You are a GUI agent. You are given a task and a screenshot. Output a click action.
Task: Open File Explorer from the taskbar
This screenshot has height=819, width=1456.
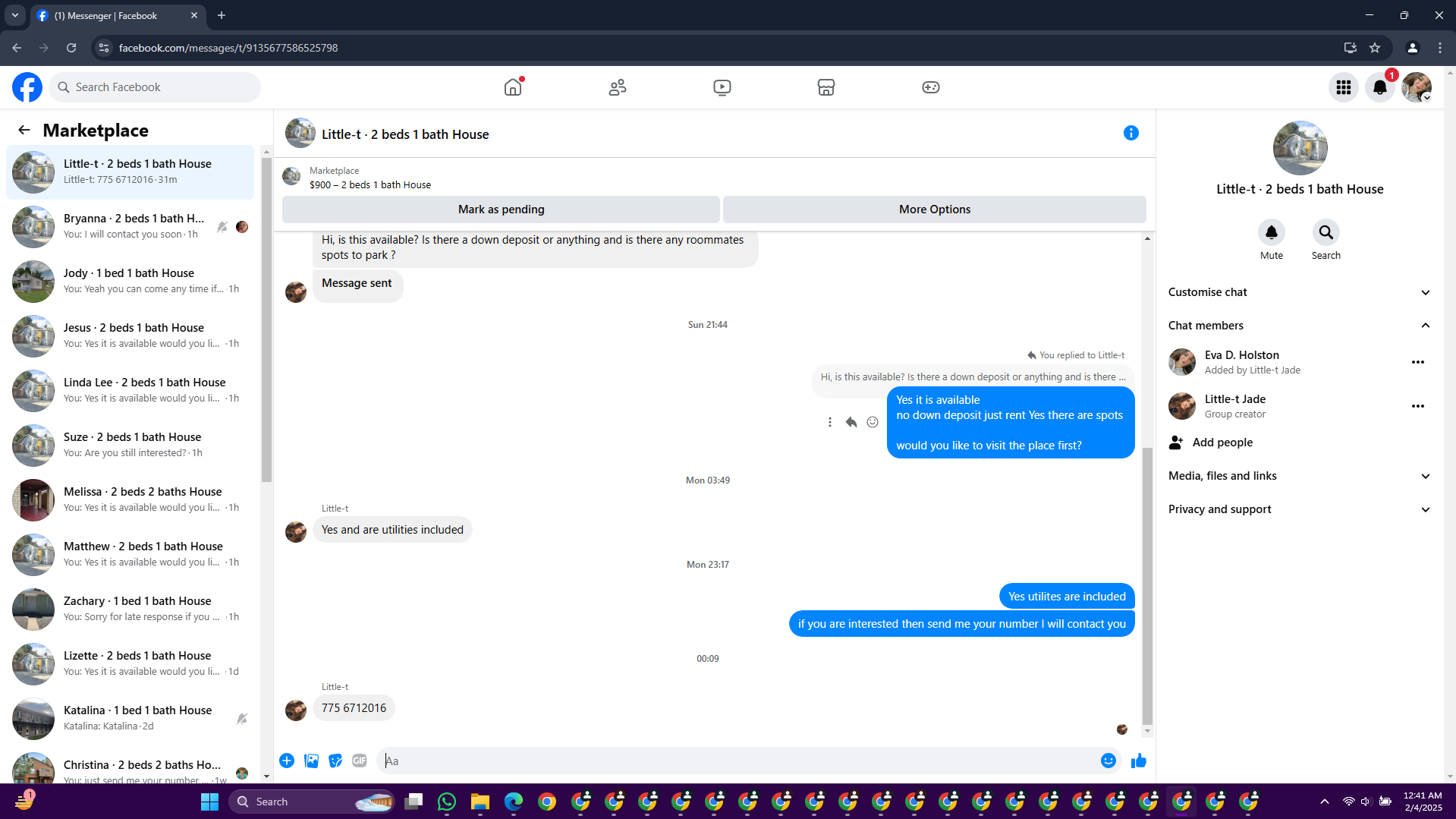tap(480, 802)
